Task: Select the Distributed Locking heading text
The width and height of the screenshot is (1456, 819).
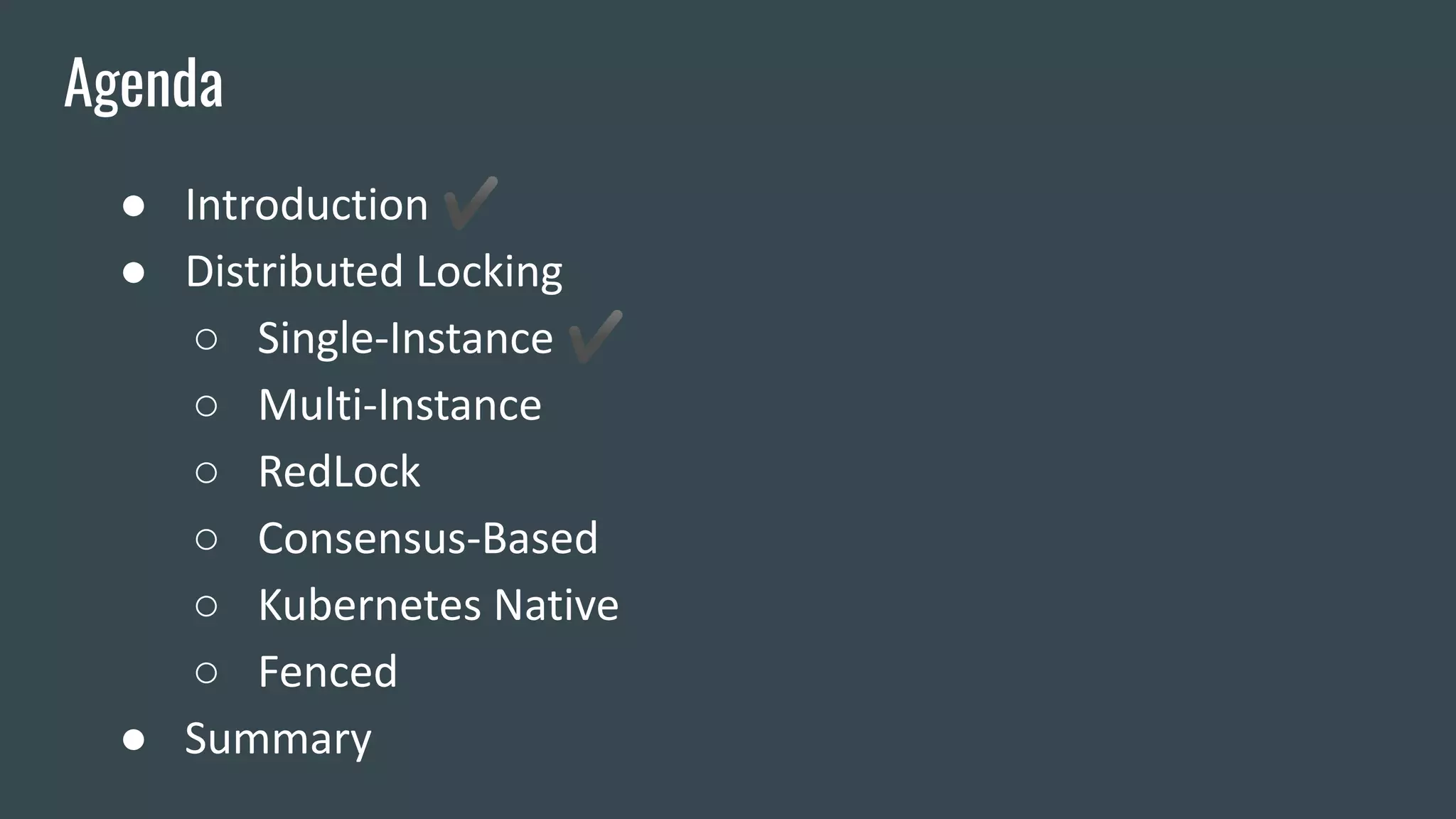Action: click(374, 272)
